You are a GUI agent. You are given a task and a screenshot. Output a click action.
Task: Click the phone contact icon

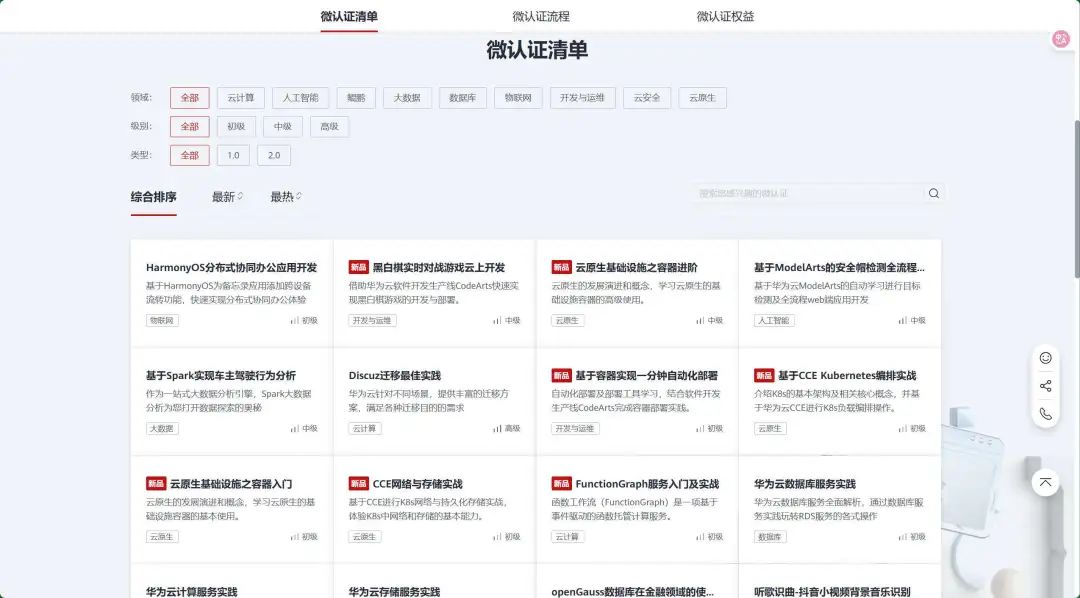pos(1046,414)
